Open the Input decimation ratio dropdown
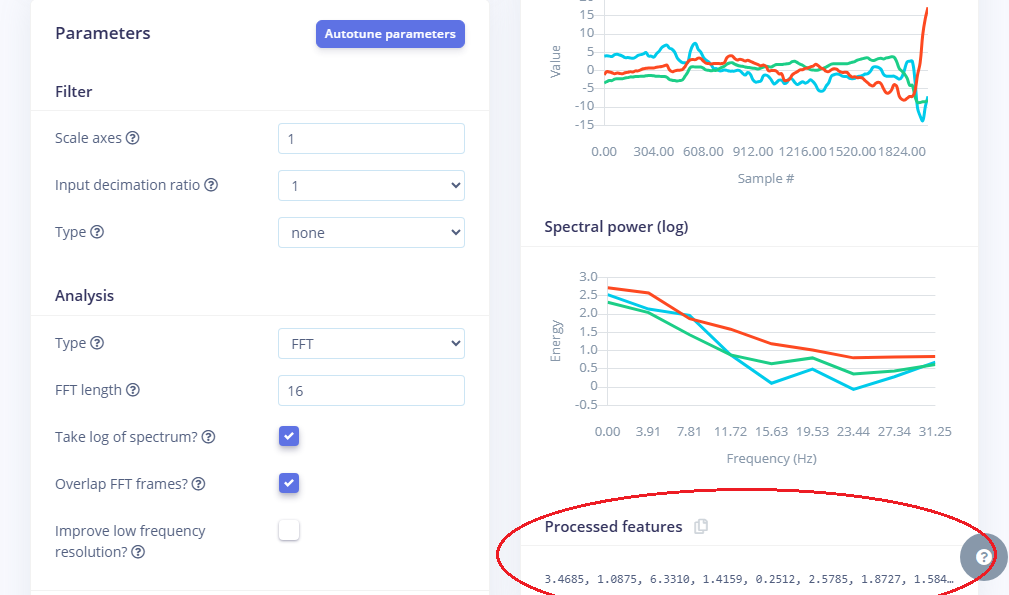Image resolution: width=1009 pixels, height=595 pixels. coord(371,186)
